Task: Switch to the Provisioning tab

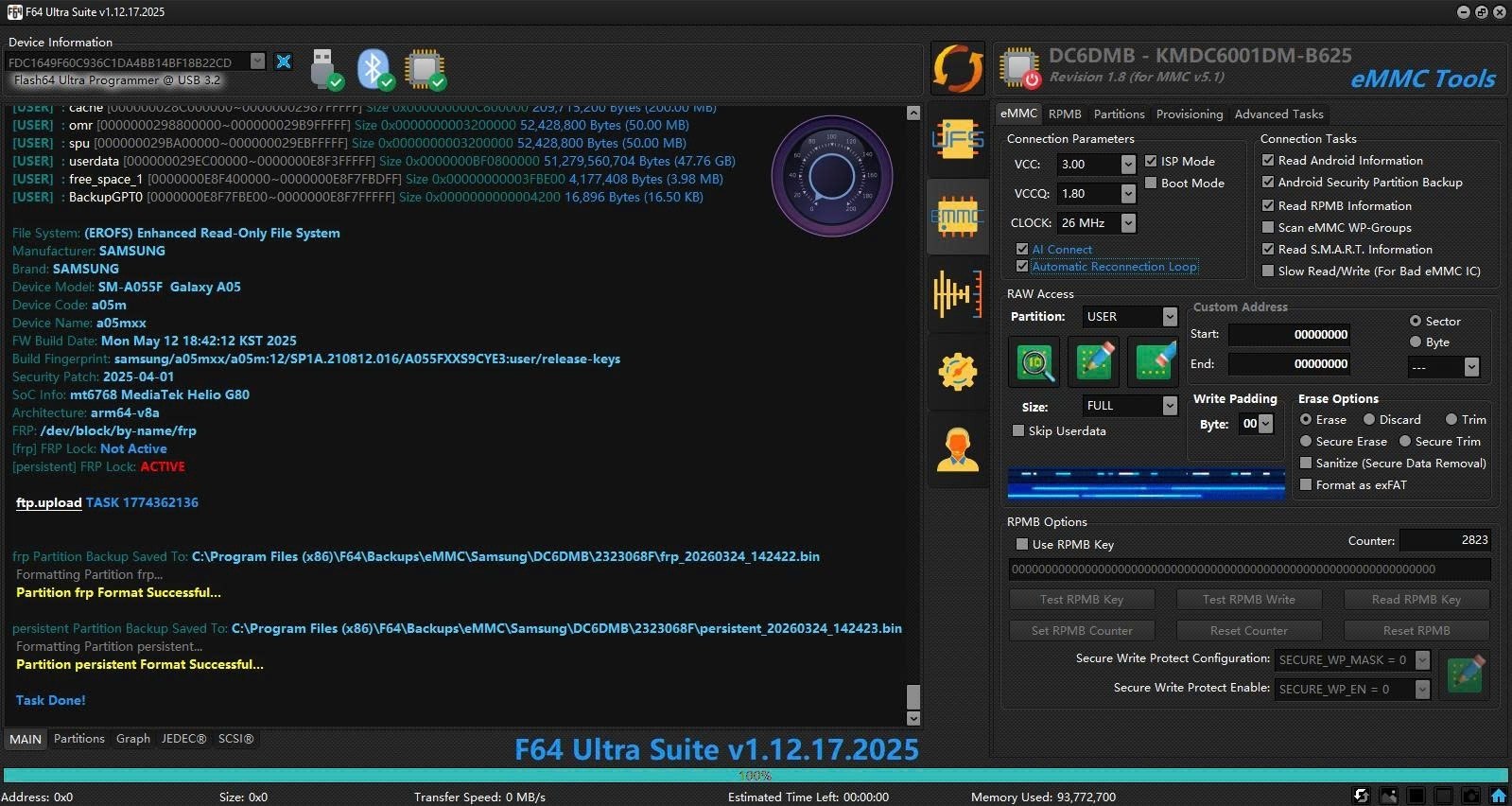Action: (1190, 114)
